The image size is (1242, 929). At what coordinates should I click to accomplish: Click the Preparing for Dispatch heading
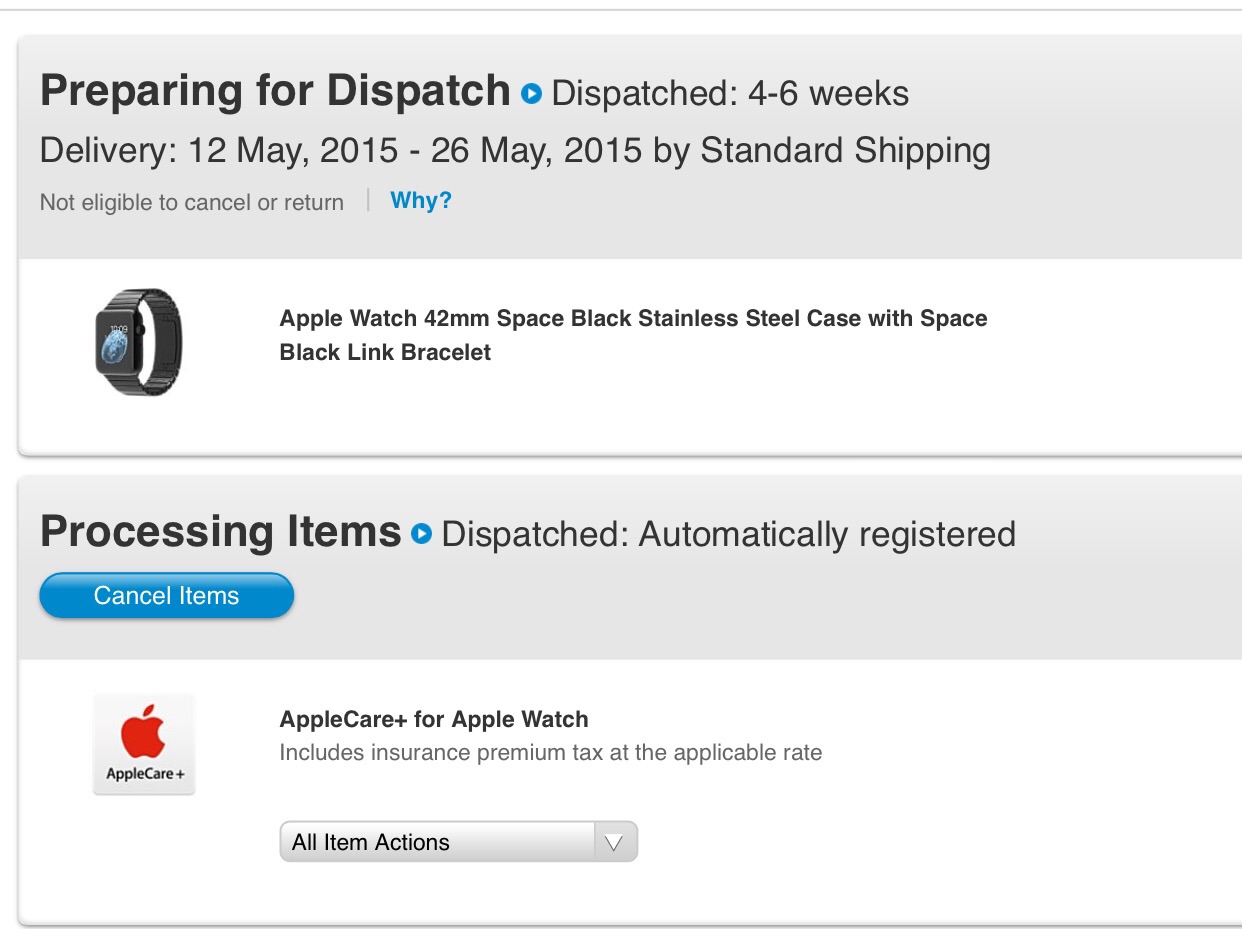pos(275,91)
